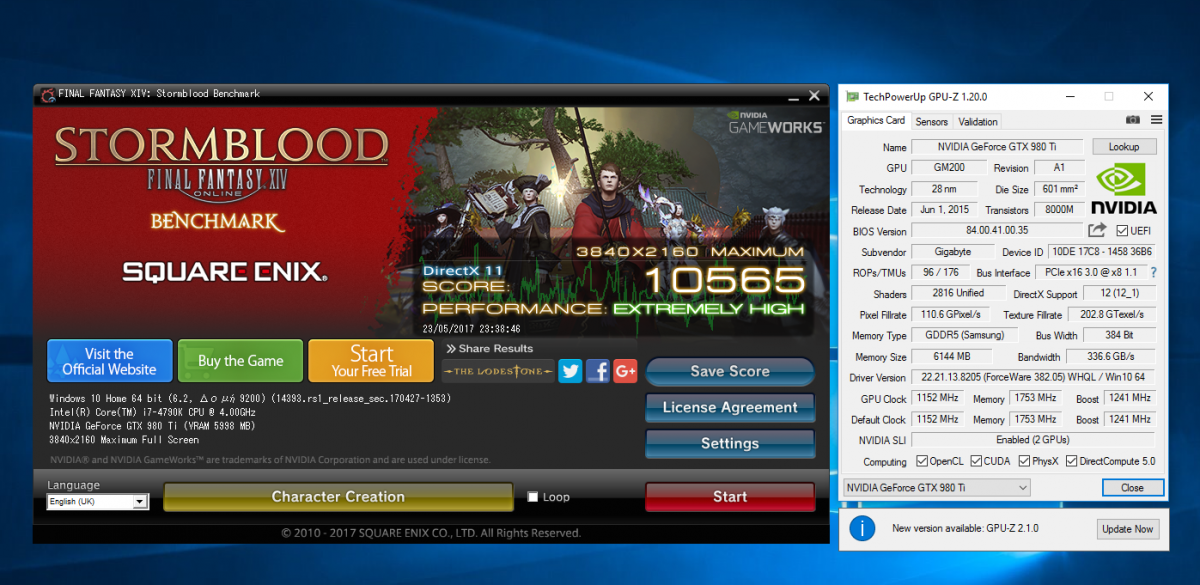Click the NVIDIA logo in GPU-Z
Viewport: 1200px width, 585px height.
point(1123,190)
